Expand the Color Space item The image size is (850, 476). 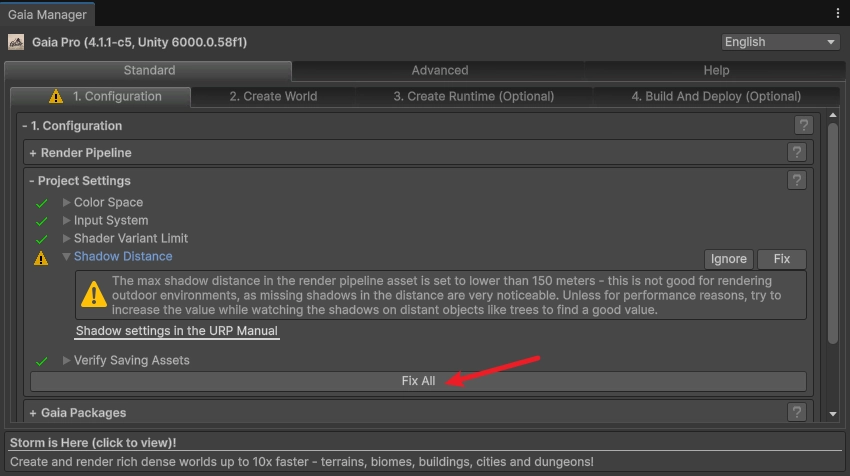66,202
